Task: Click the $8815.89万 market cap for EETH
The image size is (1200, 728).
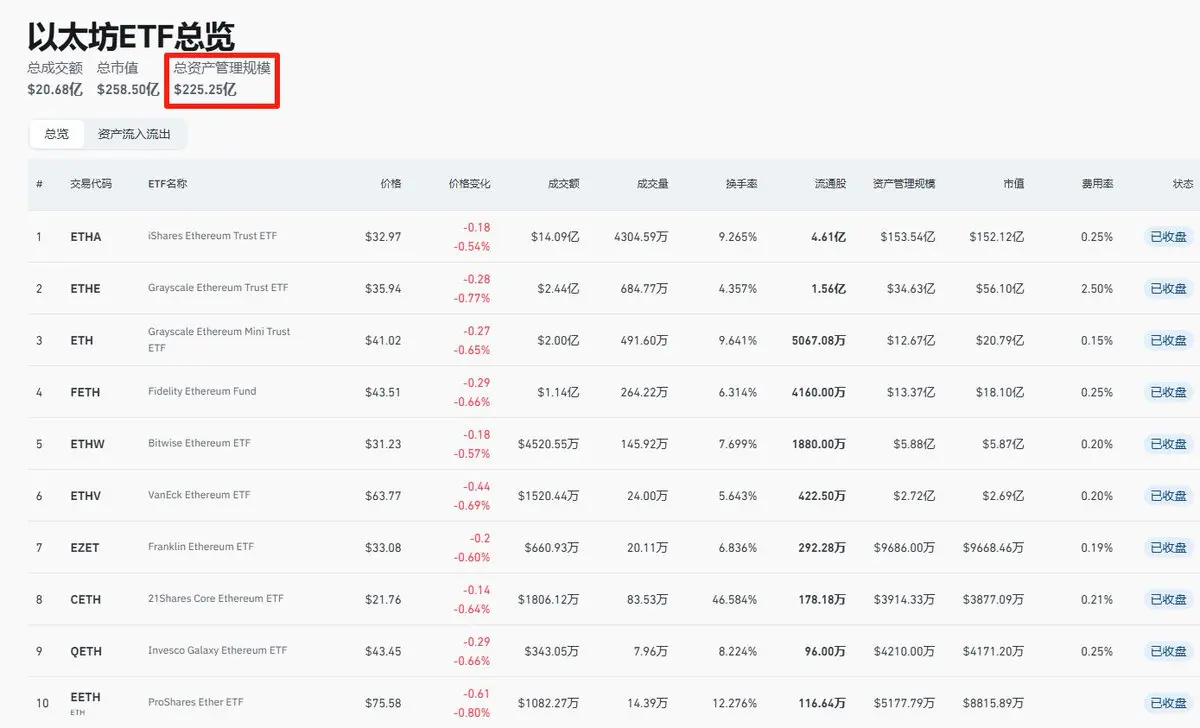Action: (994, 703)
